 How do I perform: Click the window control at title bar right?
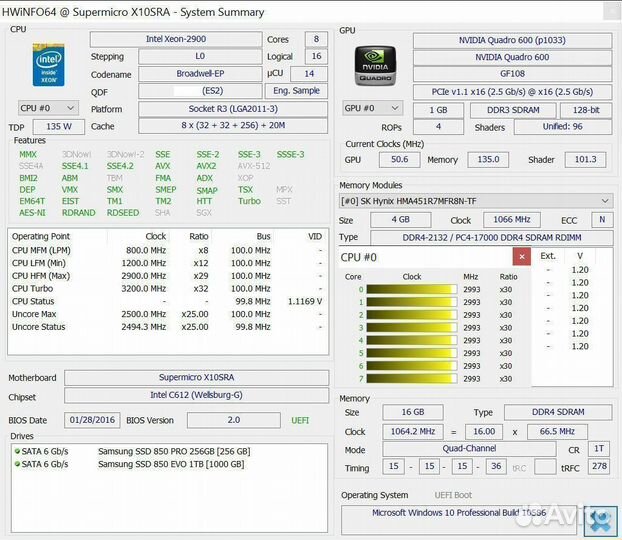611,11
